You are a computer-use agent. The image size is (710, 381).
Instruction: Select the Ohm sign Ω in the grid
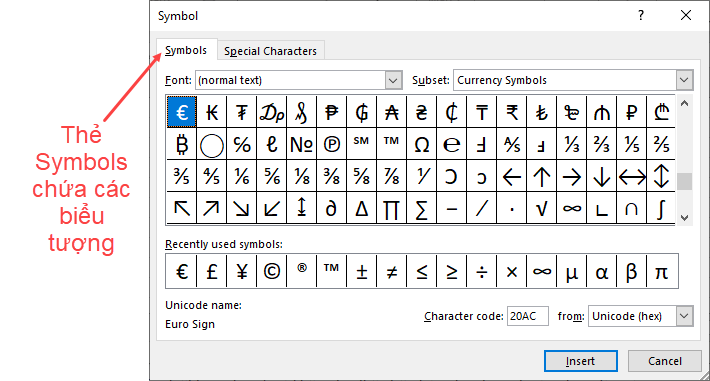click(422, 144)
